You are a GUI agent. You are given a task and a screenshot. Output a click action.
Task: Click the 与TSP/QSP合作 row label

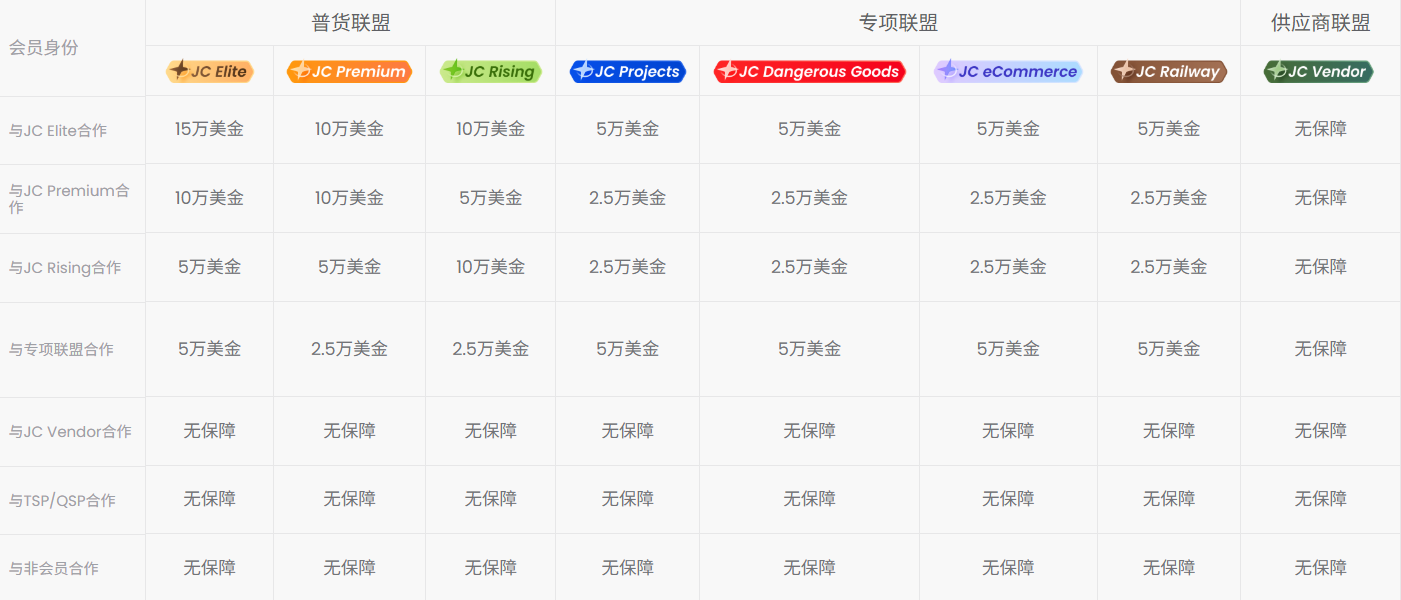coord(62,500)
